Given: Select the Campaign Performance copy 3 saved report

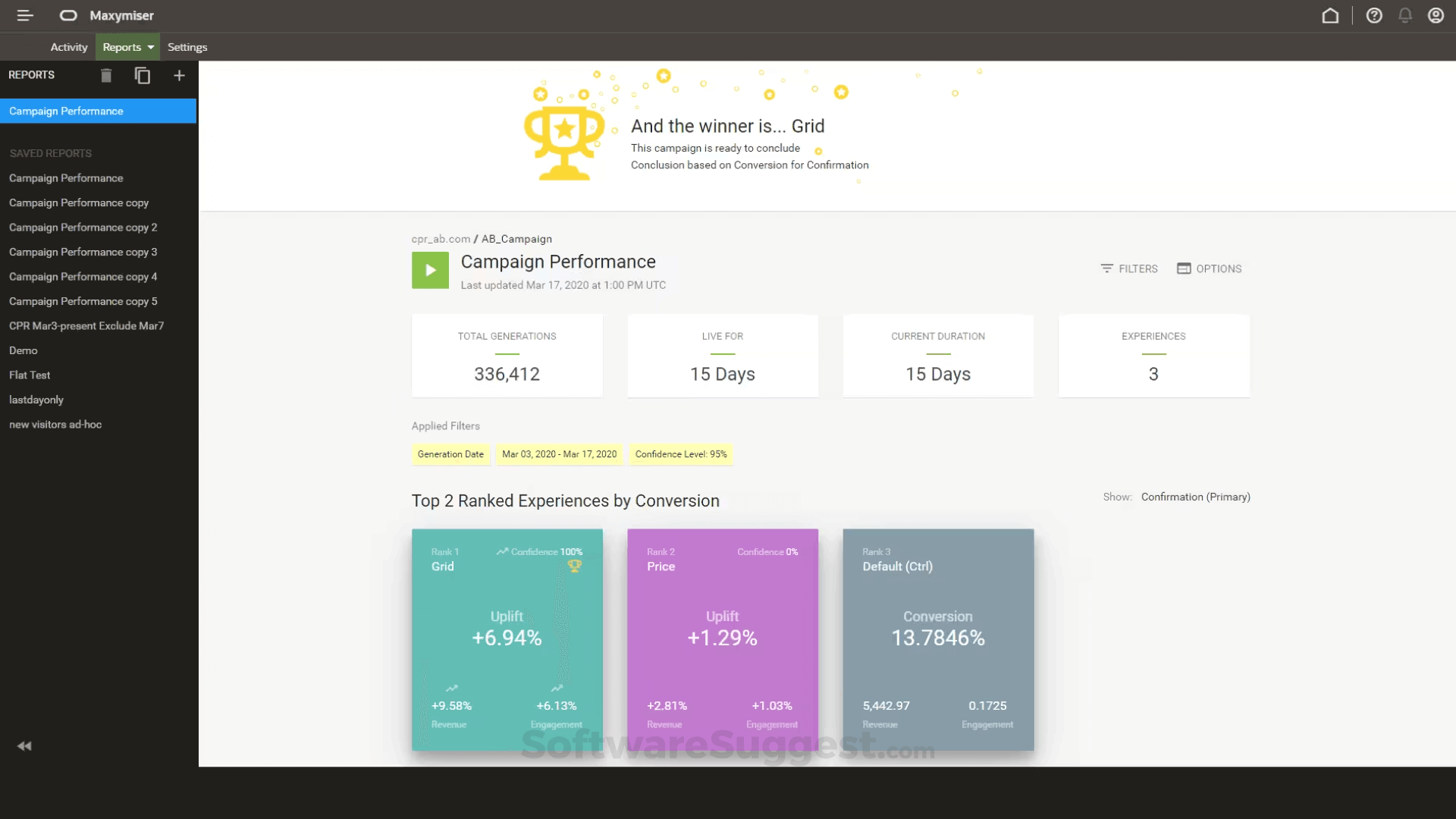Looking at the screenshot, I should point(83,252).
